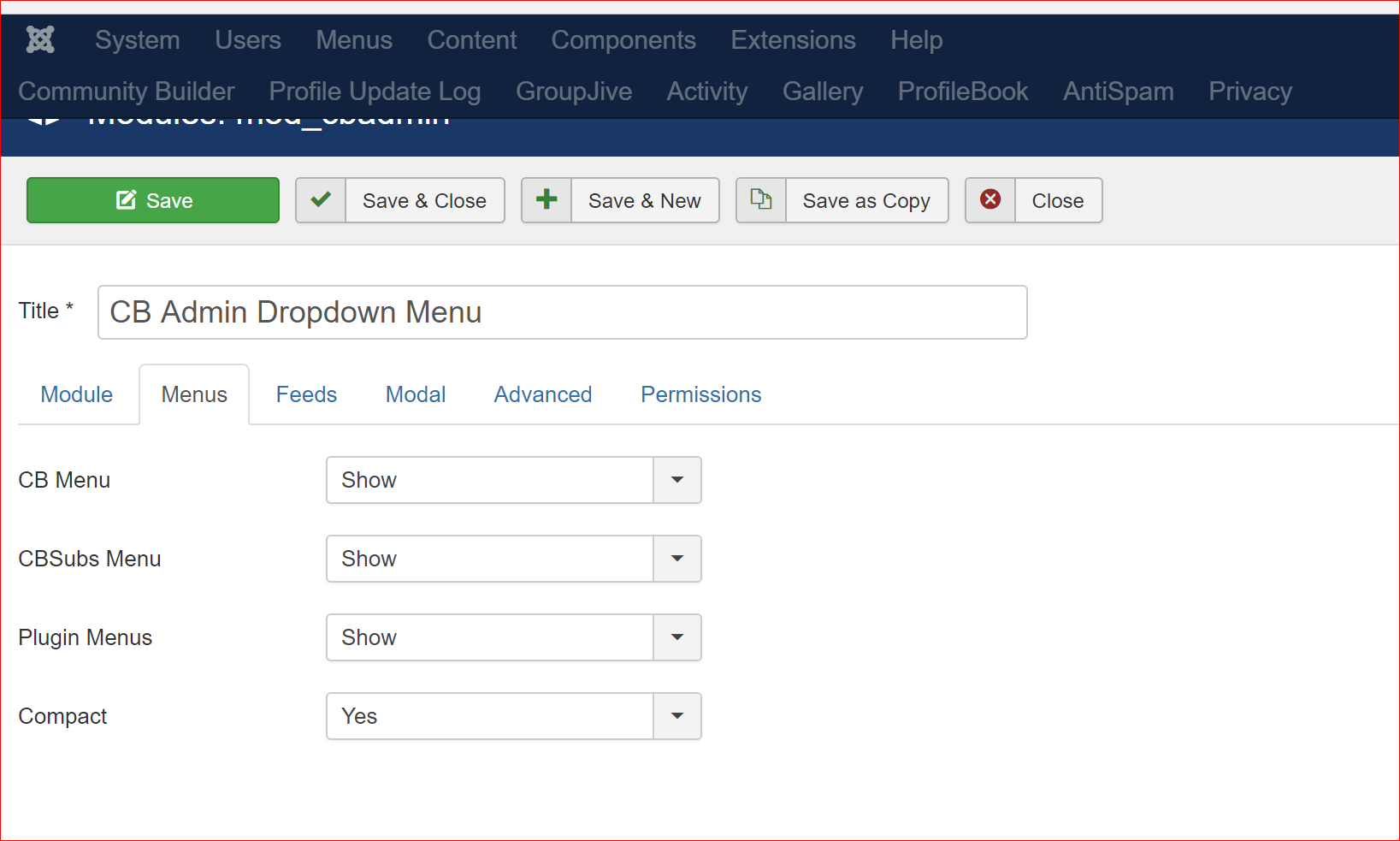Image resolution: width=1400 pixels, height=841 pixels.
Task: Switch to the Permissions tab
Action: [x=701, y=394]
